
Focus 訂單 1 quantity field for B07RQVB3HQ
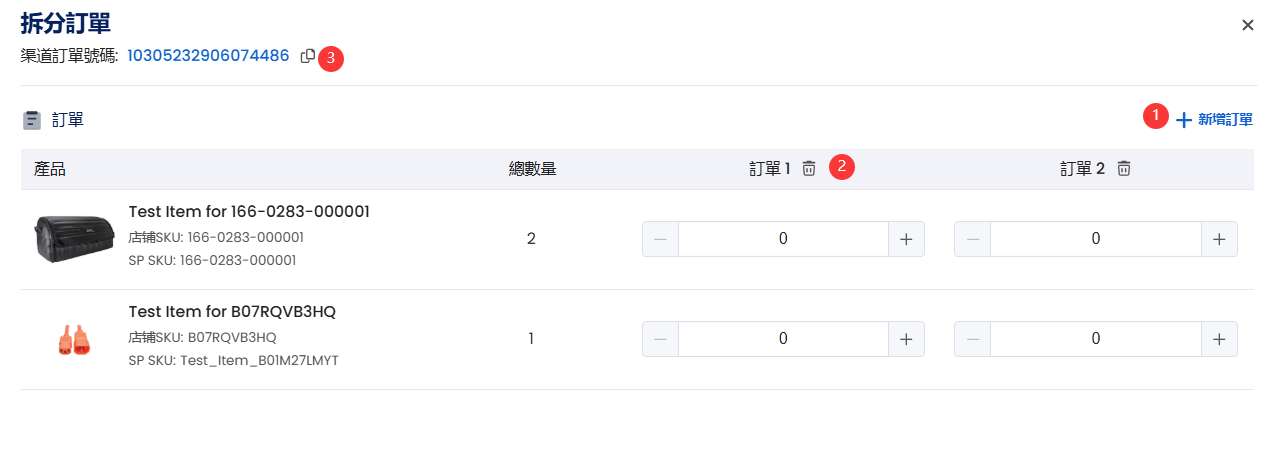pyautogui.click(x=783, y=339)
